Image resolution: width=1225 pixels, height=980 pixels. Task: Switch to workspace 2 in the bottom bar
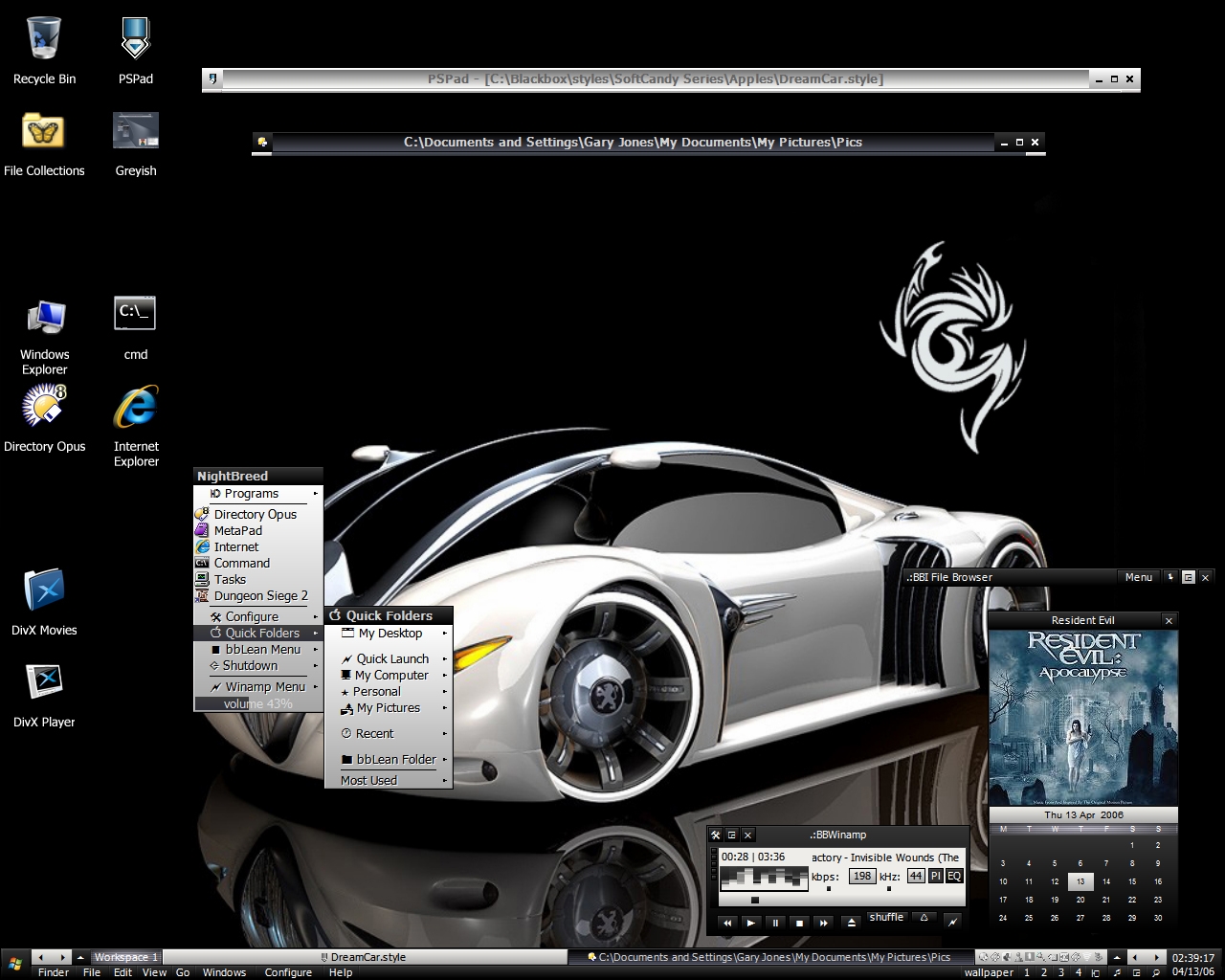(x=1044, y=972)
